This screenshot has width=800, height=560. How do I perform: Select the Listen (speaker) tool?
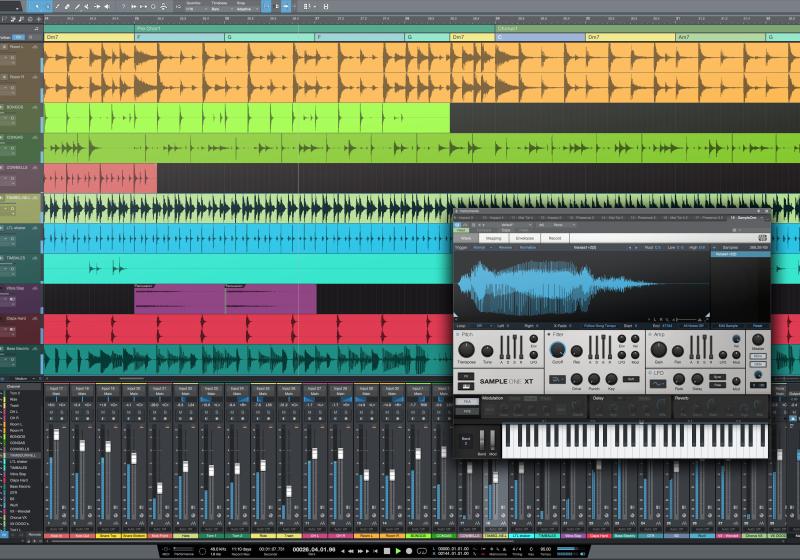tap(107, 7)
